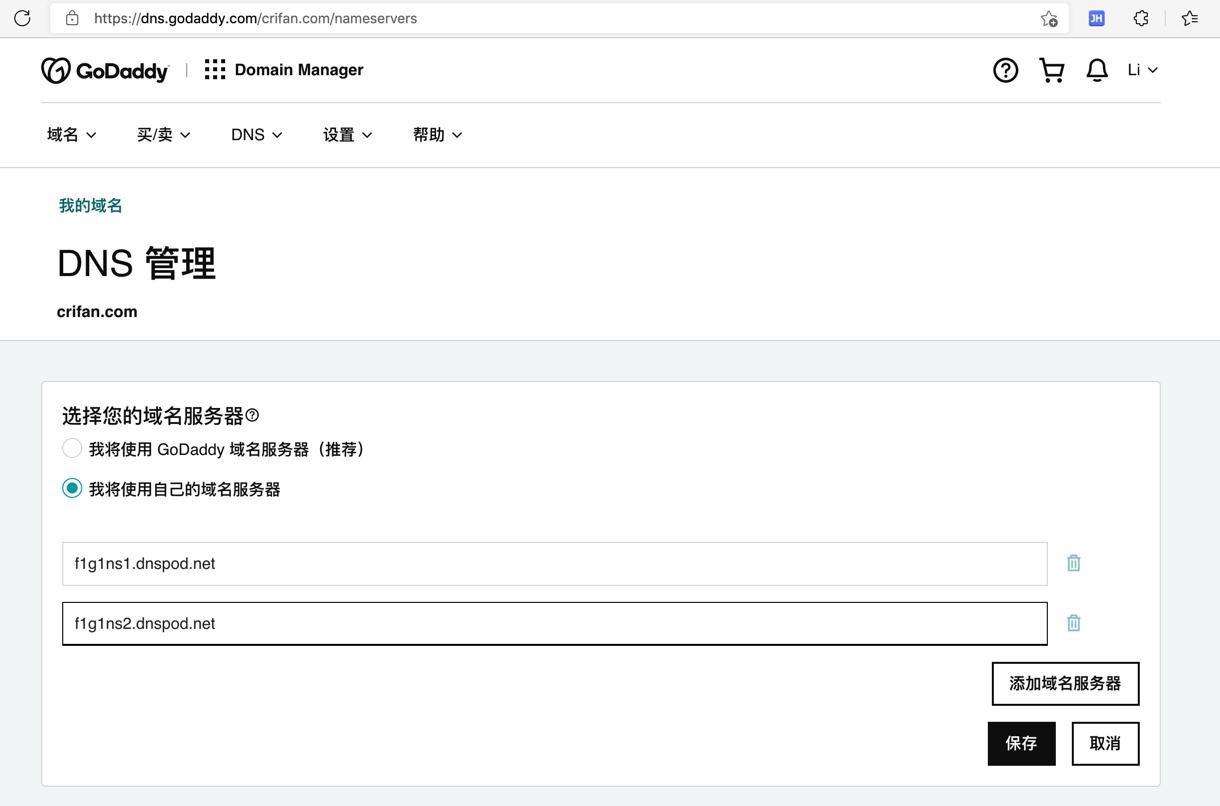Open the Domain Manager link
Viewport: 1220px width, 806px height.
tap(299, 69)
